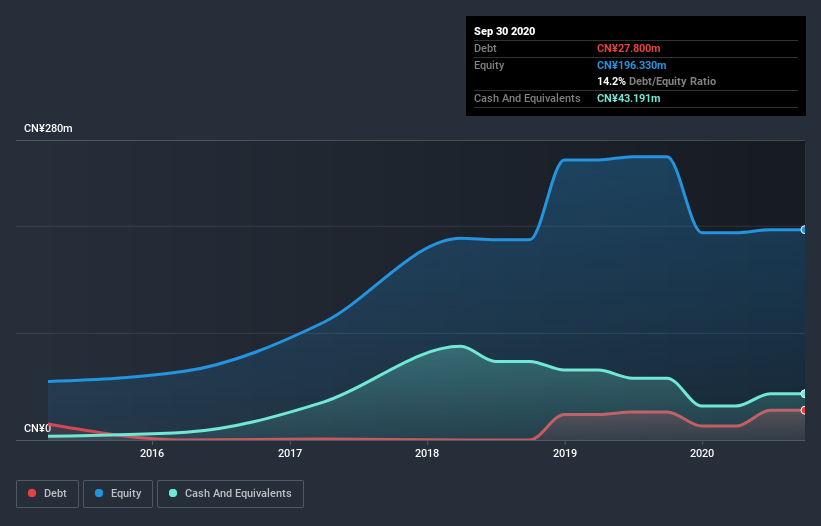Click the CN¥43.191m cash value
821x526 pixels.
[628, 98]
